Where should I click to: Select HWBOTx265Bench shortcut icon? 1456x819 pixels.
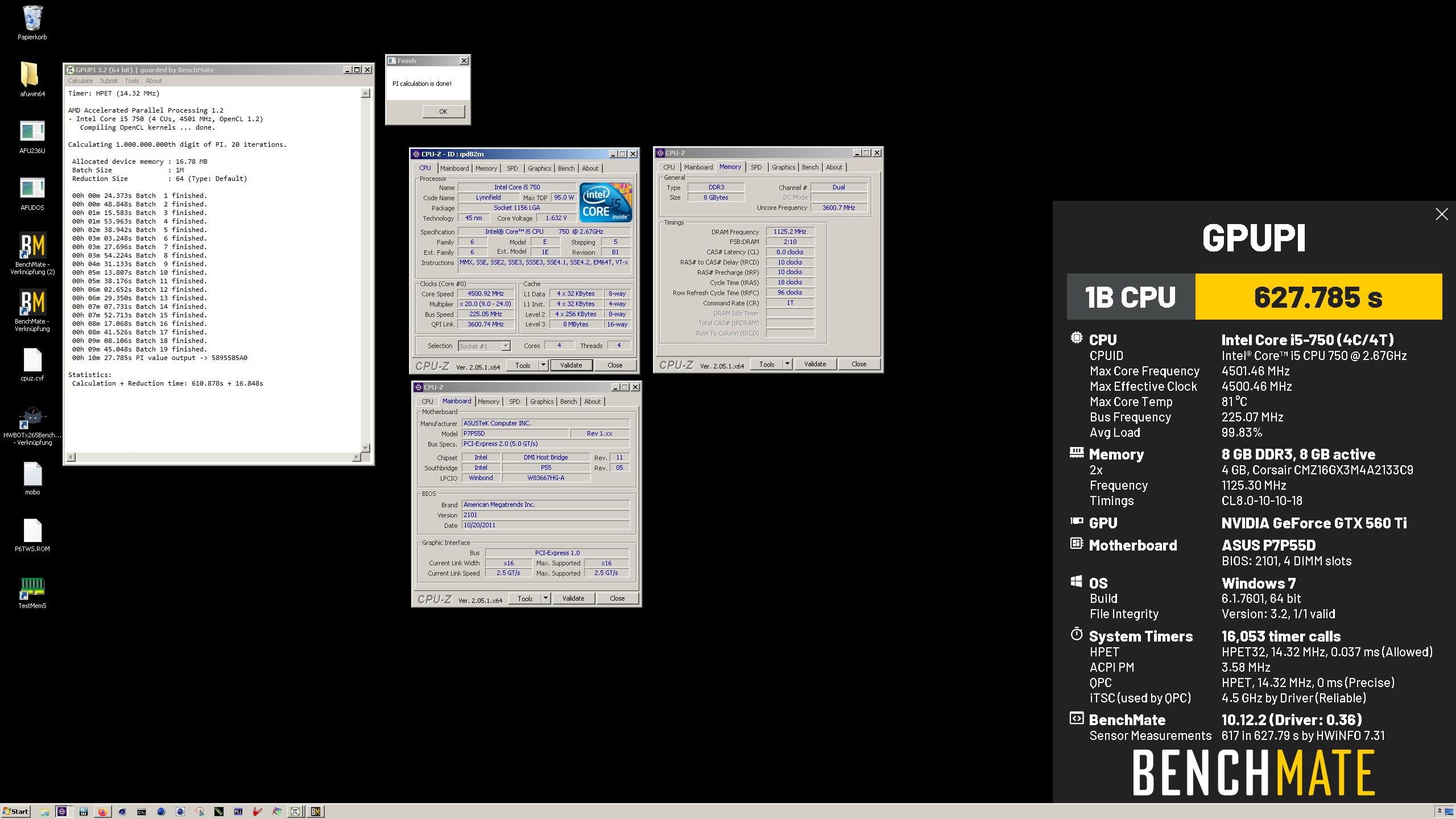(32, 425)
